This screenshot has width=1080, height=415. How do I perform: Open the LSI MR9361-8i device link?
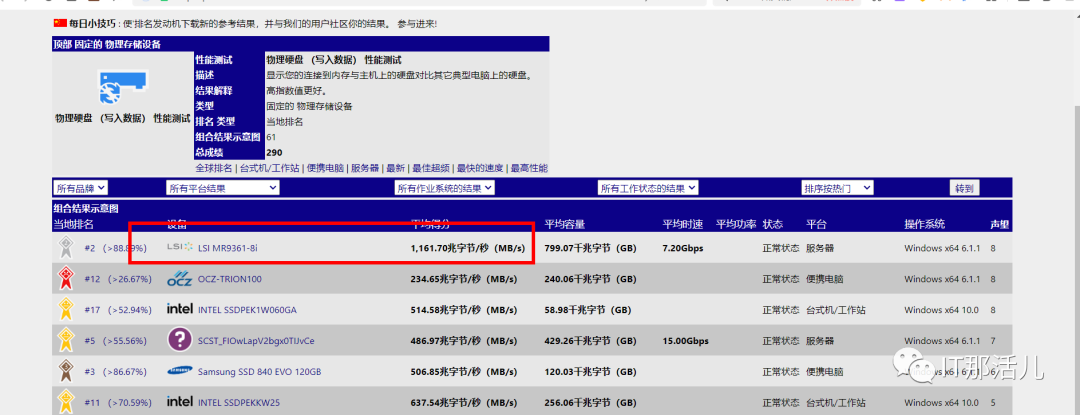pos(228,248)
